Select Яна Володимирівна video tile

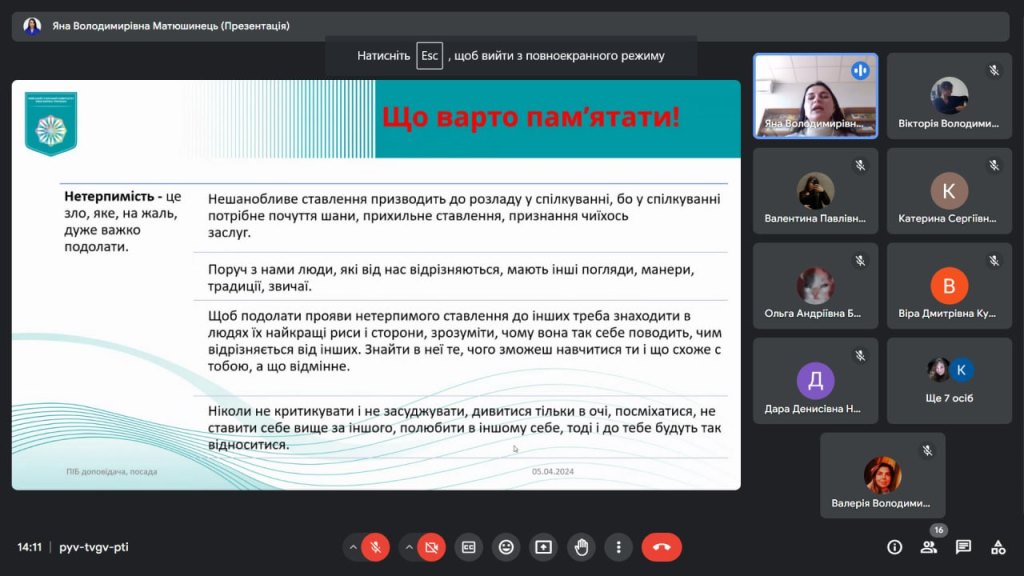816,96
